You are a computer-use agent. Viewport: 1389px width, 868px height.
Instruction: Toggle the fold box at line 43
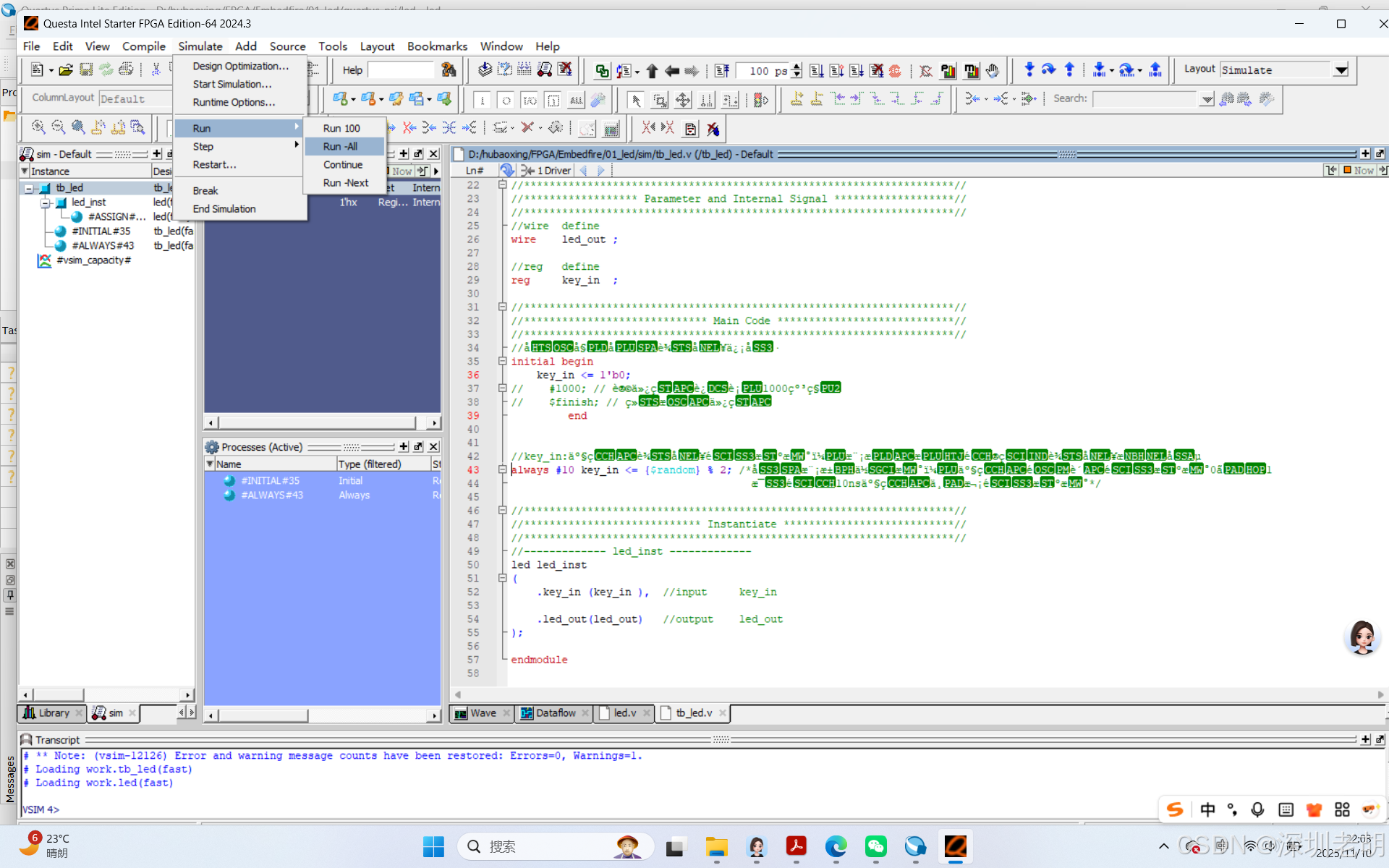coord(502,469)
